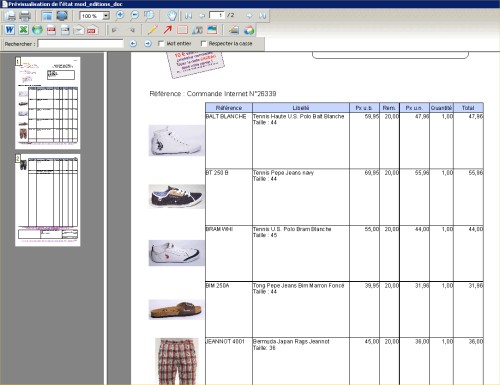Click the zoom-to-page magnifier icon
Viewport: 500px width, 385px height.
click(149, 15)
